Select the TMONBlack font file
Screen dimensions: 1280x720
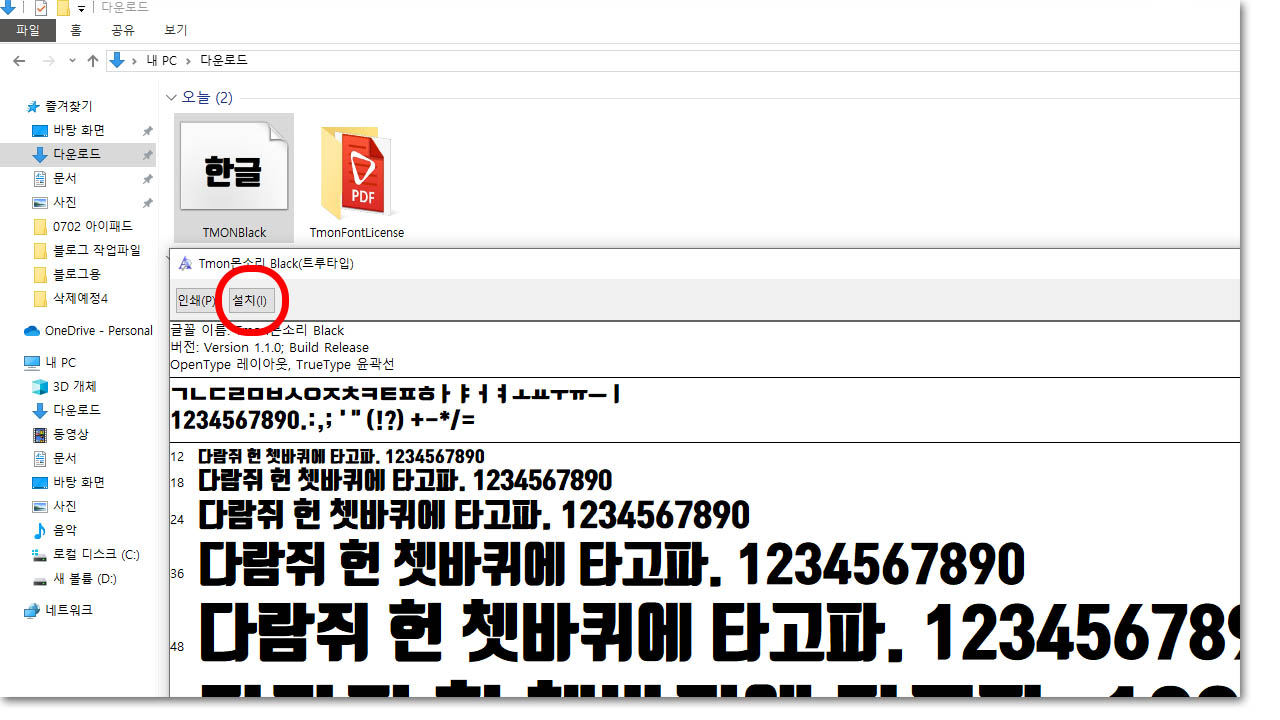[234, 178]
